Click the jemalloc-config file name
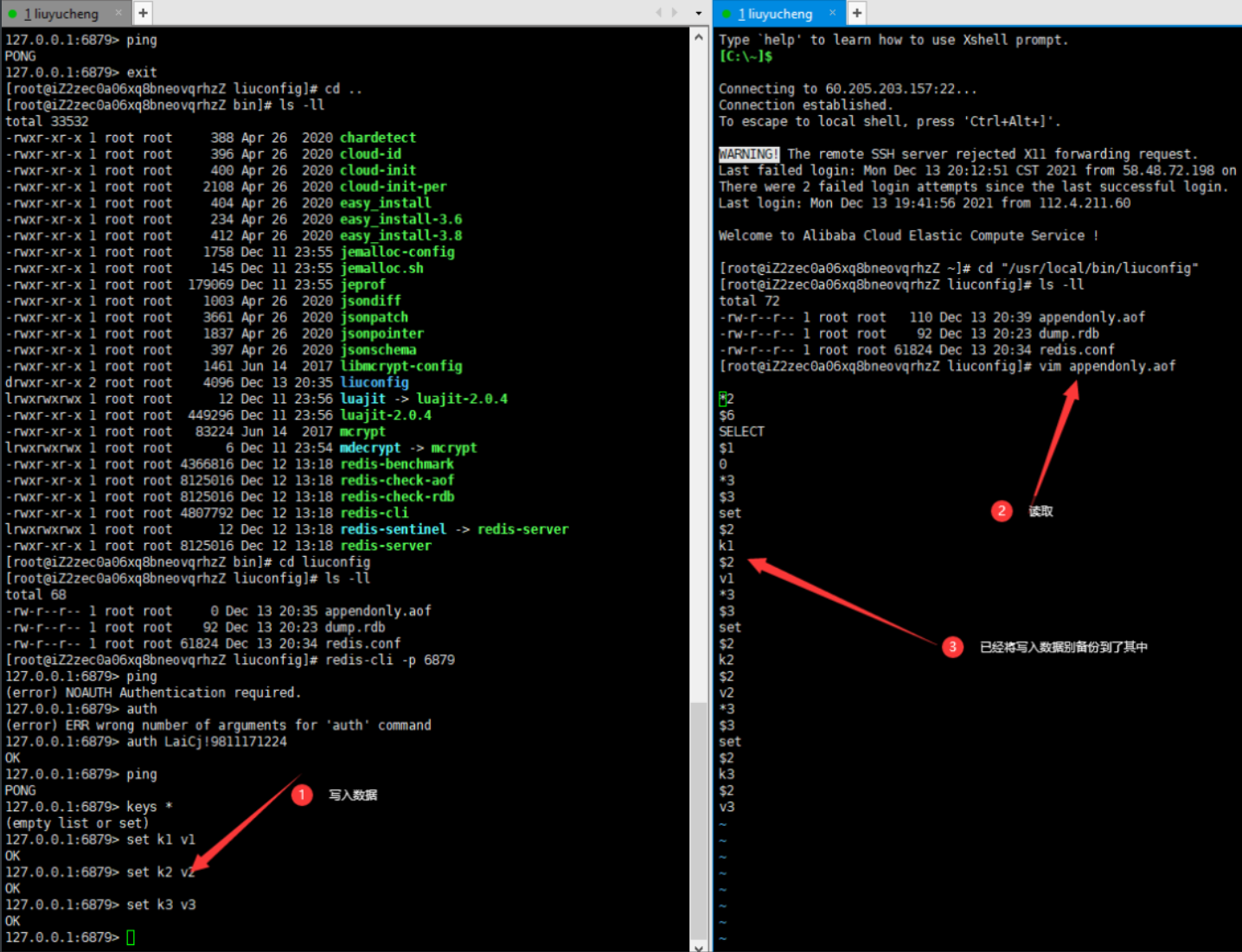This screenshot has width=1242, height=952. point(397,252)
